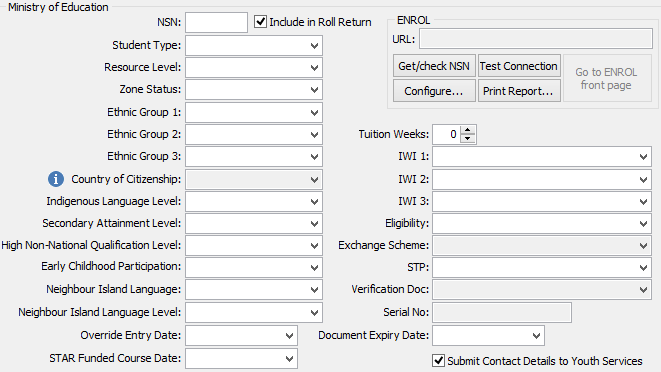Decrease Tuition Weeks with down arrow
This screenshot has width=661, height=372.
468,139
